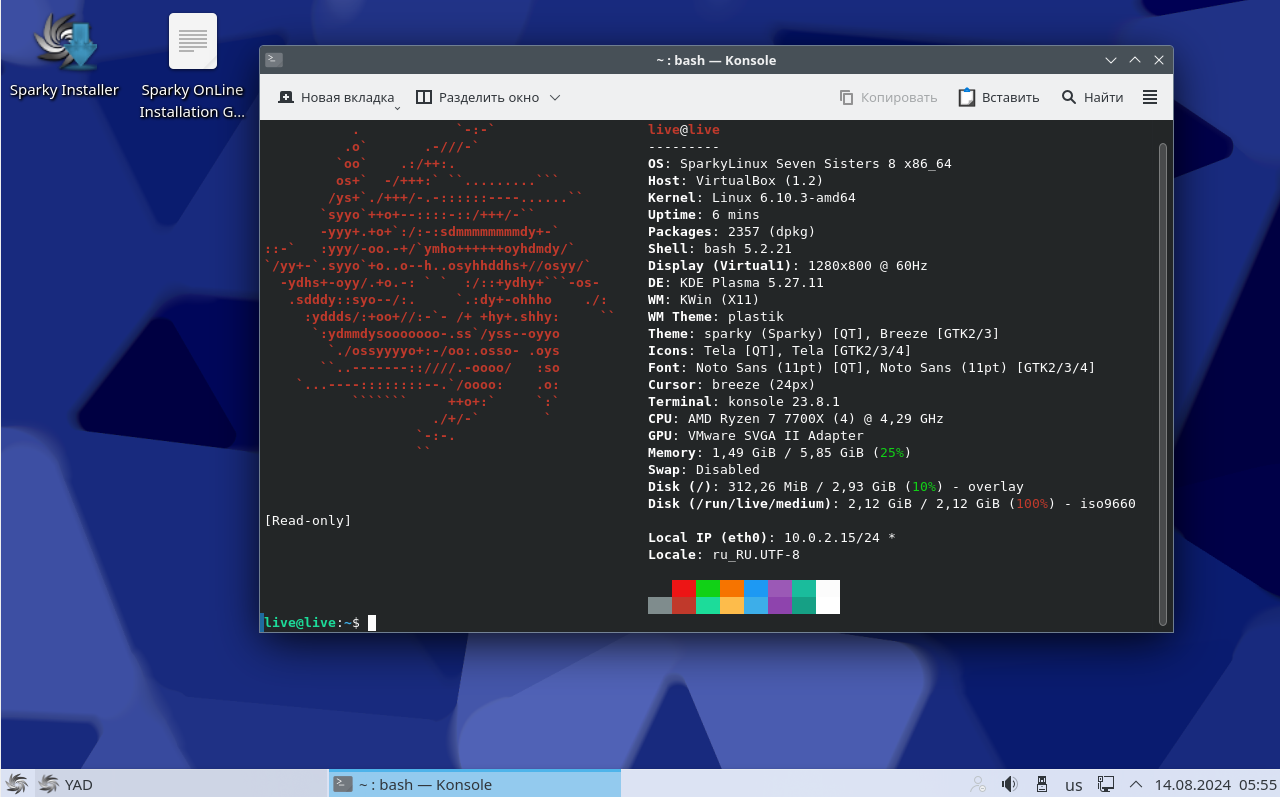Click the us keyboard layout indicator

point(1074,785)
